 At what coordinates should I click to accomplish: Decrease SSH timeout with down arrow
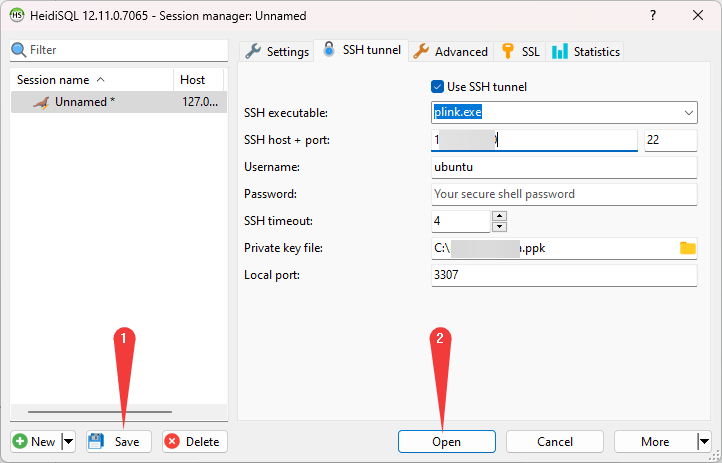500,226
